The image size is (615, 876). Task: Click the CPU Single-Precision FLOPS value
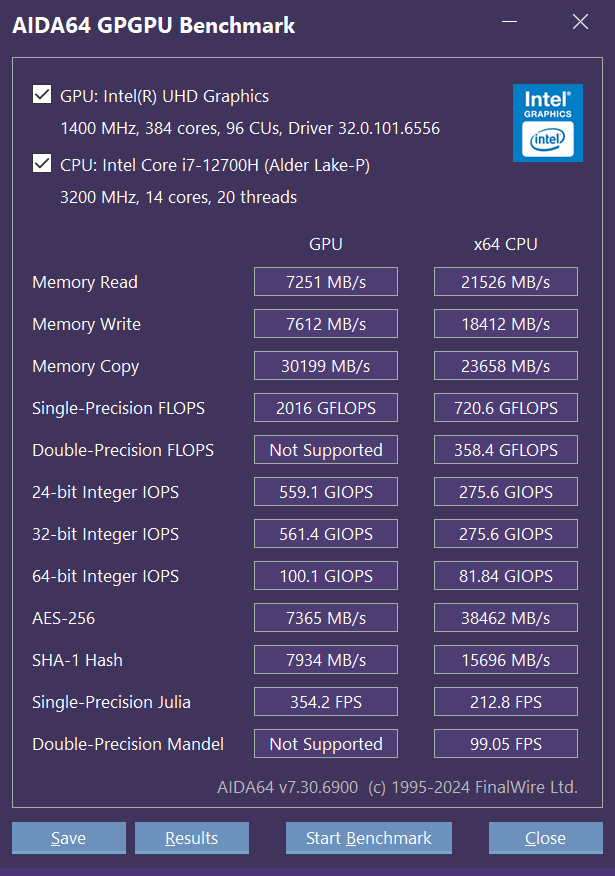[505, 408]
